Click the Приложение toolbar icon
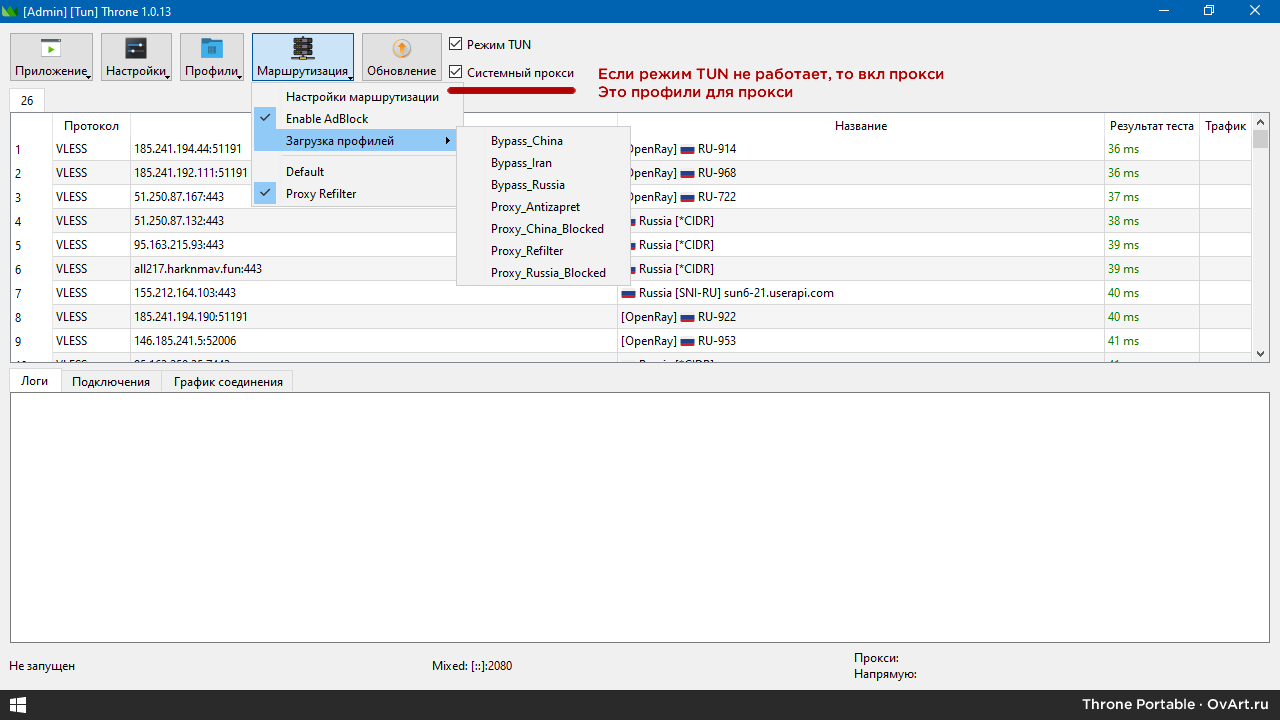 point(51,49)
